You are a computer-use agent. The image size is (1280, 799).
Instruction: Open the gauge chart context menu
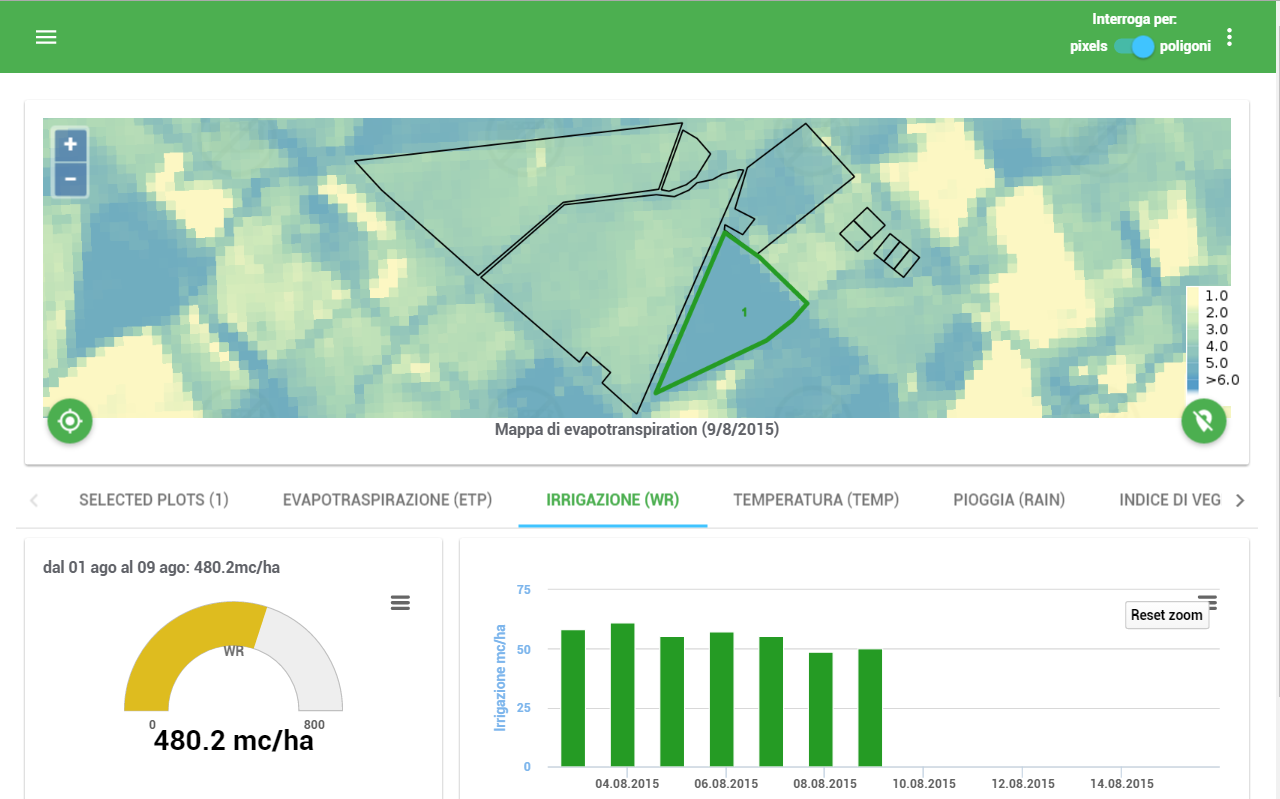pyautogui.click(x=400, y=602)
